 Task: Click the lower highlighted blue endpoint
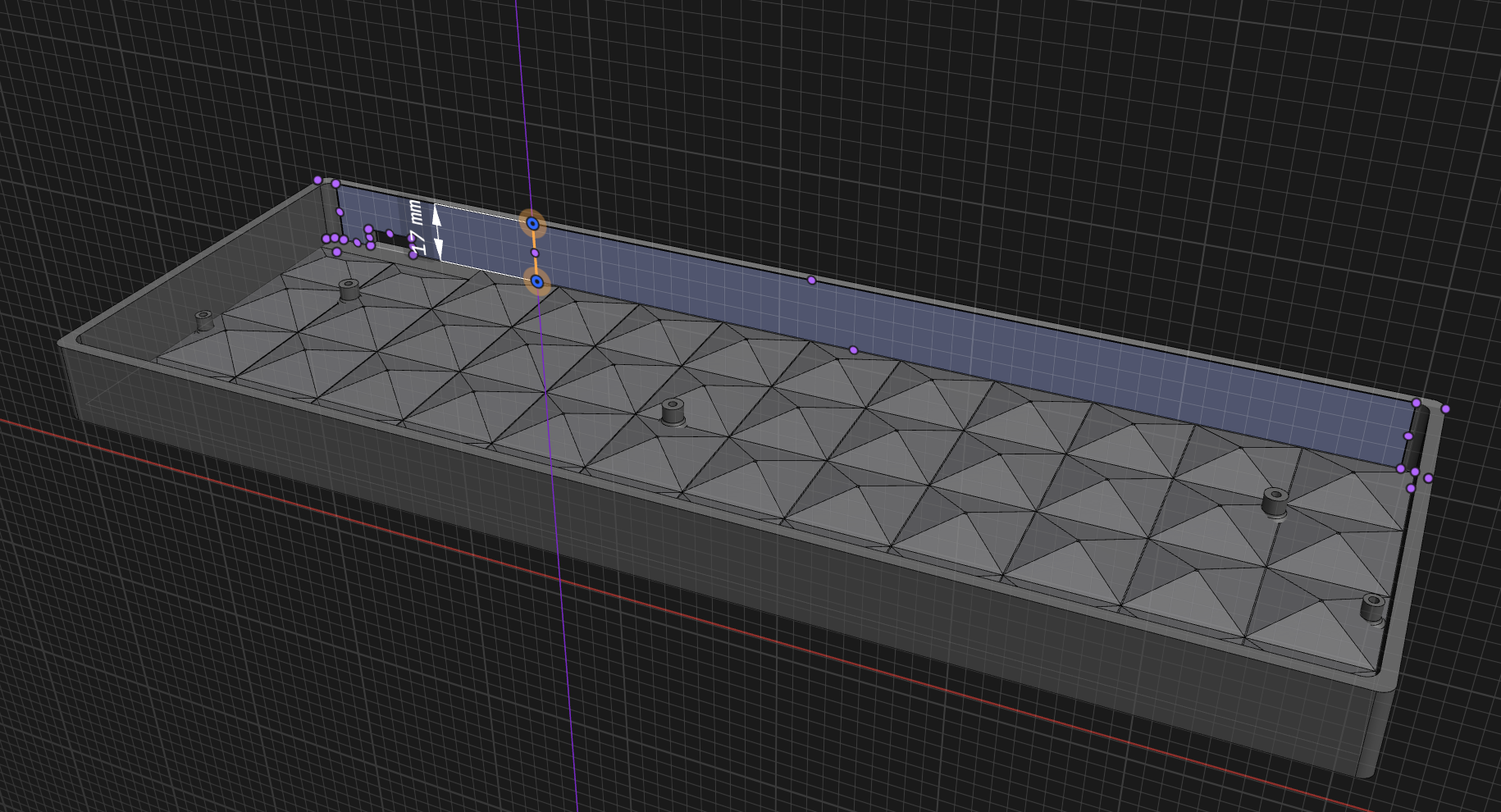536,282
